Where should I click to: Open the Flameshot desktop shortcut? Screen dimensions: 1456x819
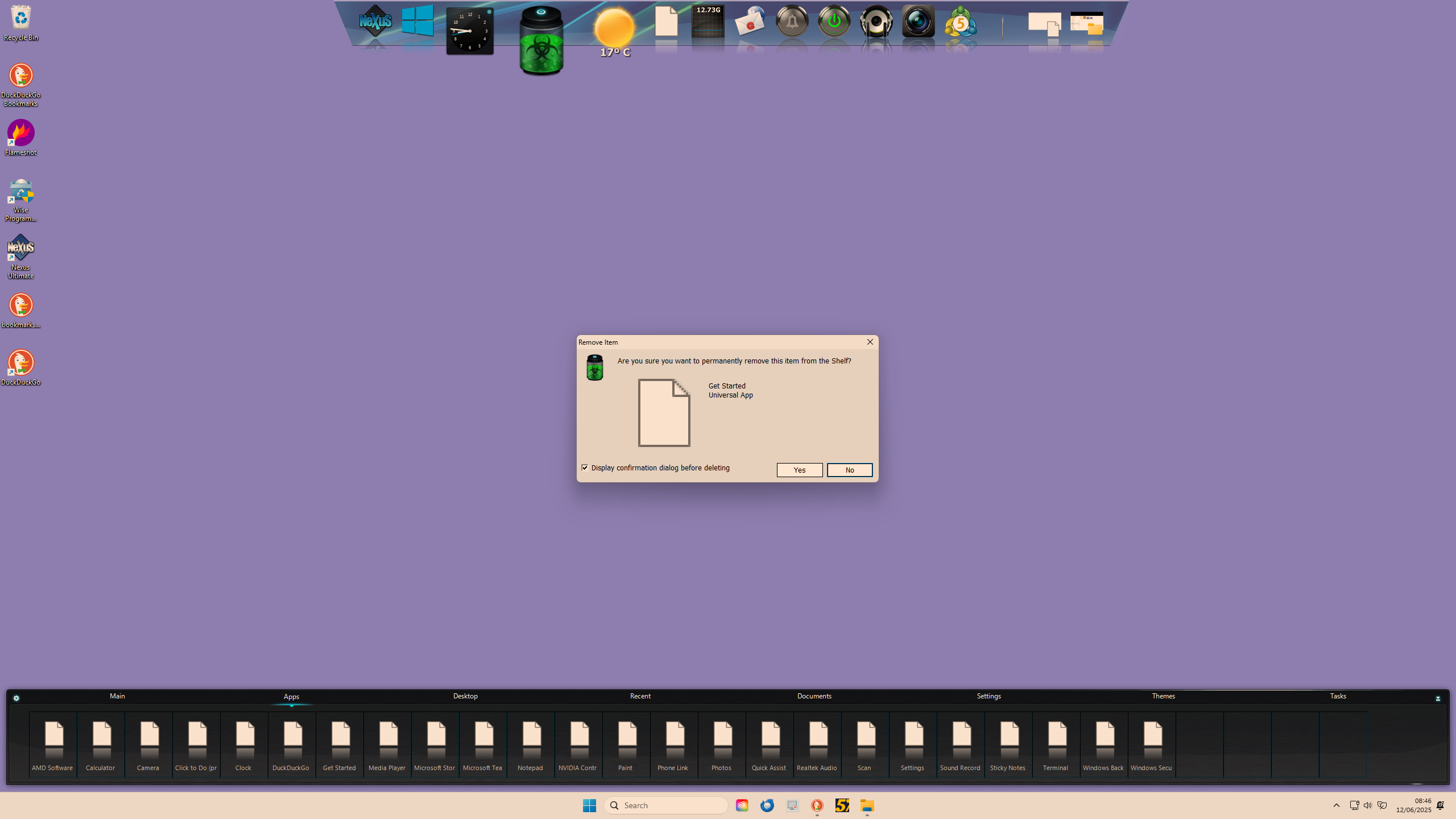(x=21, y=137)
